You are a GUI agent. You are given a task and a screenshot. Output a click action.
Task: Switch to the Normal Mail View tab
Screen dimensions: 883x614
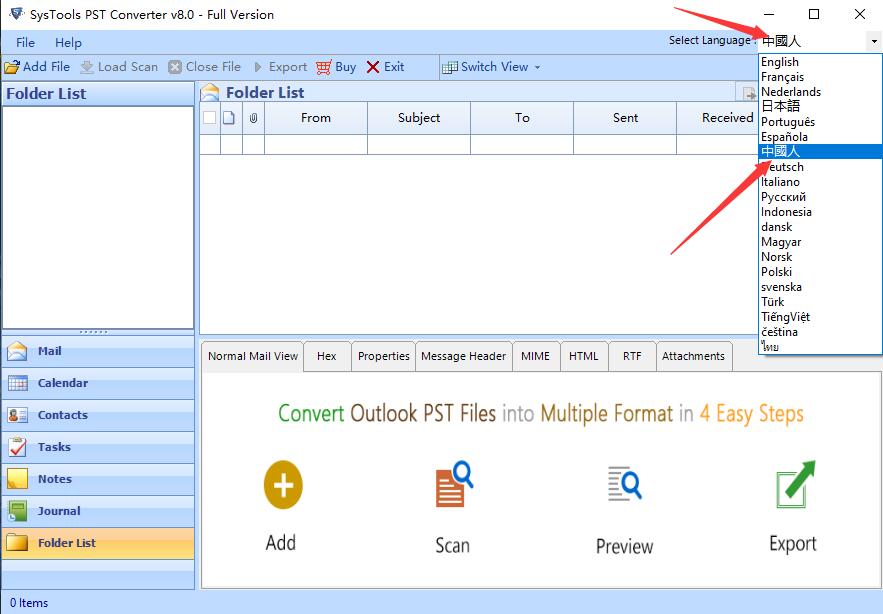pos(253,356)
